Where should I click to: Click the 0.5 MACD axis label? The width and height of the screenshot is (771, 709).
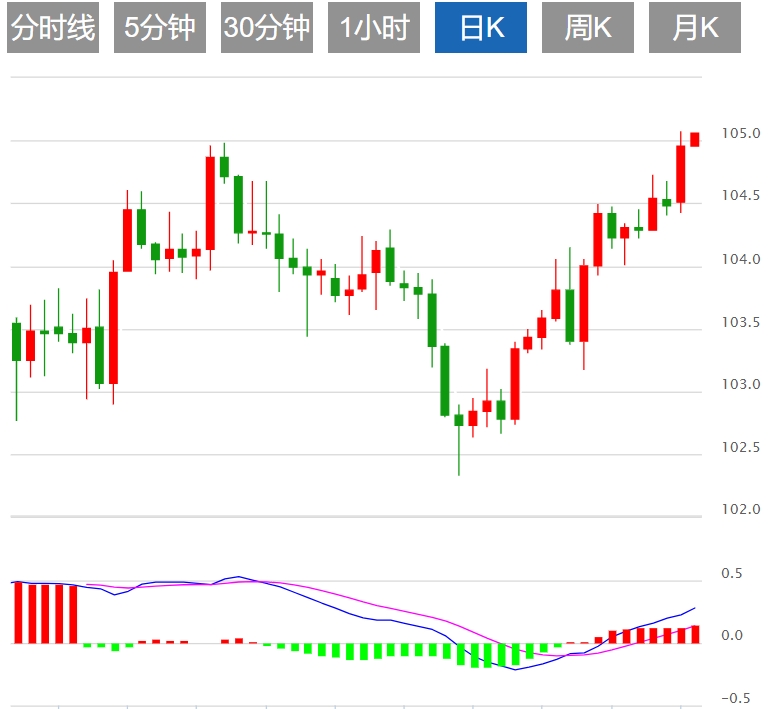[734, 574]
